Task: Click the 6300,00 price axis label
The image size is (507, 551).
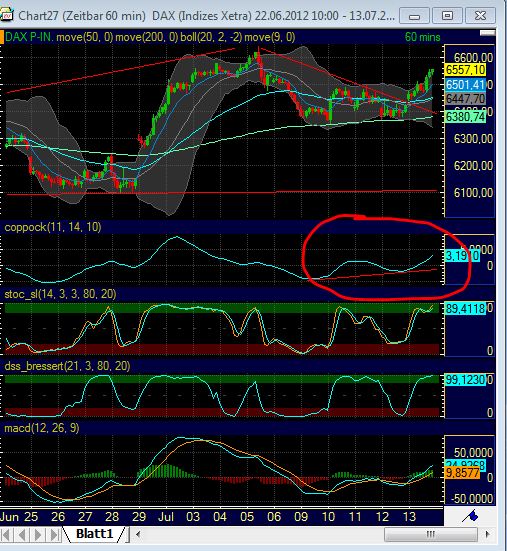Action: (473, 139)
